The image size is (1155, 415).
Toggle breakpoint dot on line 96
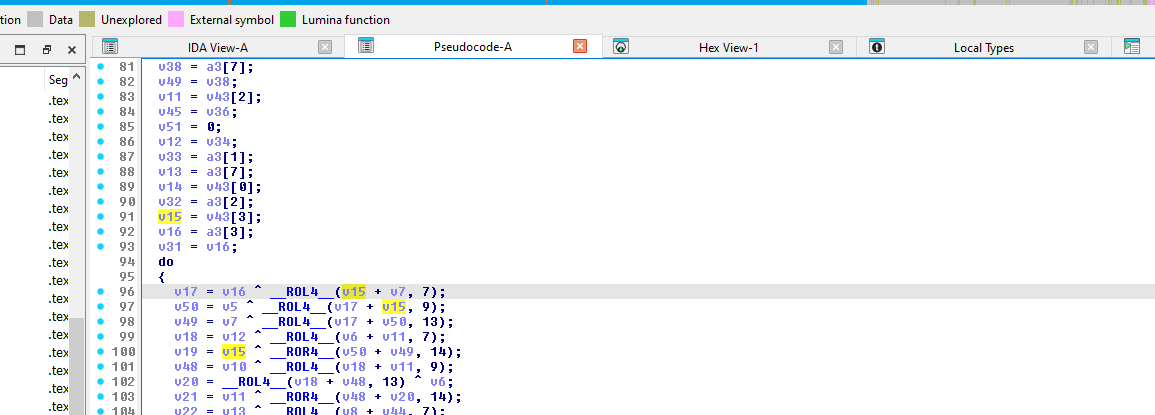(100, 292)
